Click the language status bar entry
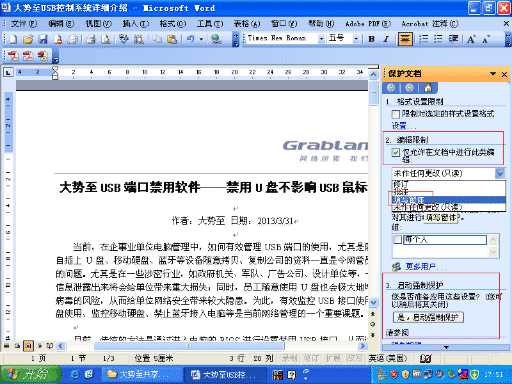 tap(388, 359)
